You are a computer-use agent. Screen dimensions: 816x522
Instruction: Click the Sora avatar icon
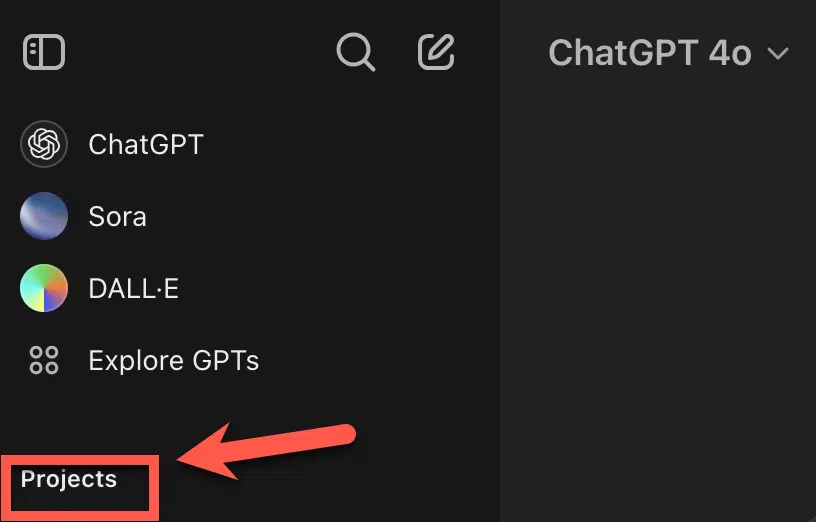(44, 216)
